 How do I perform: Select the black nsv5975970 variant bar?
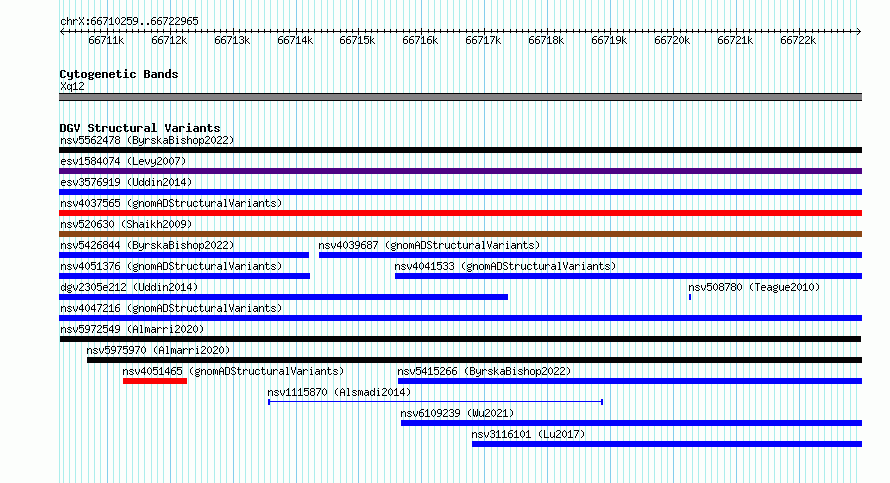[475, 360]
